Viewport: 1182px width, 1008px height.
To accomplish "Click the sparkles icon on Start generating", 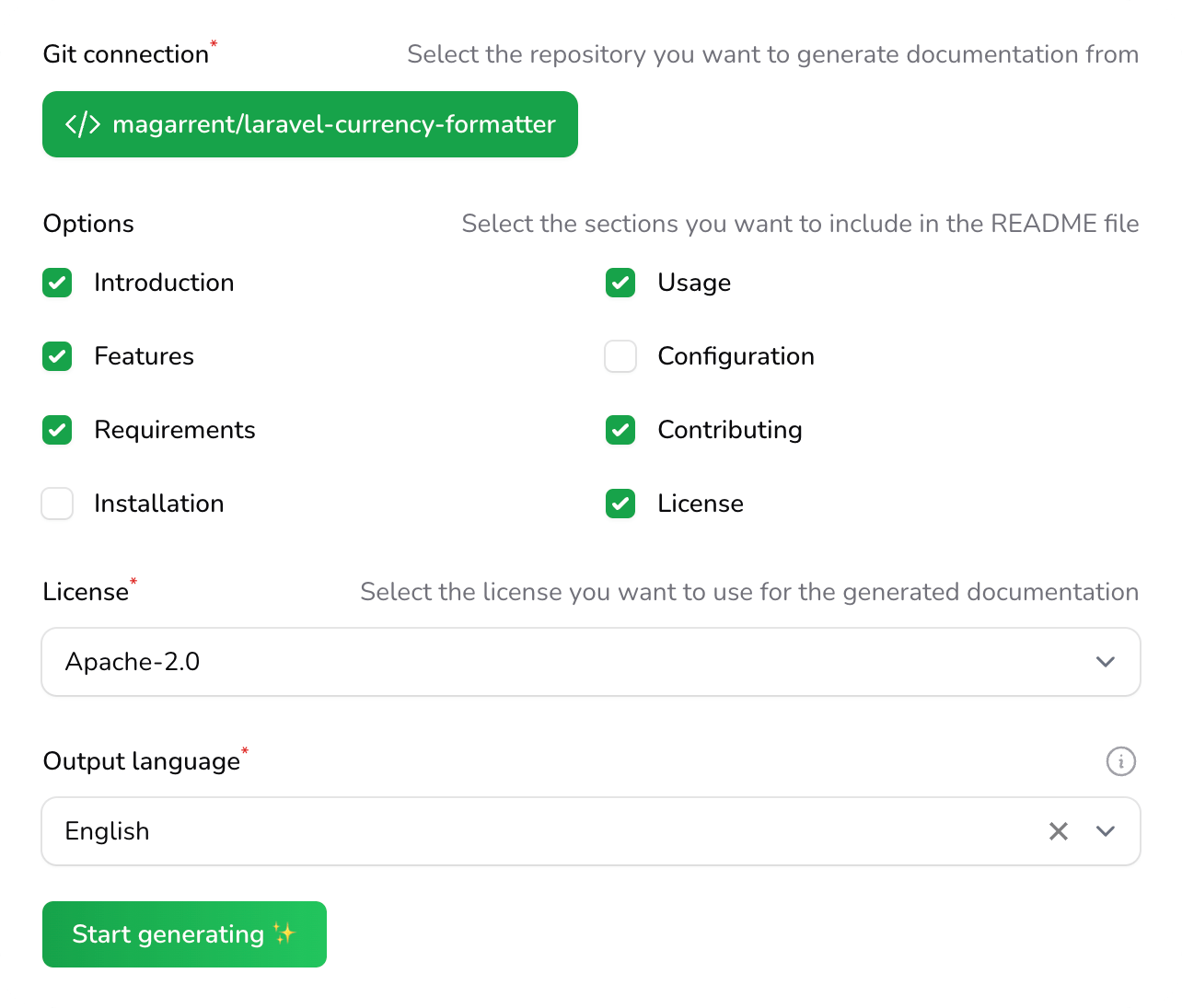I will (x=284, y=934).
